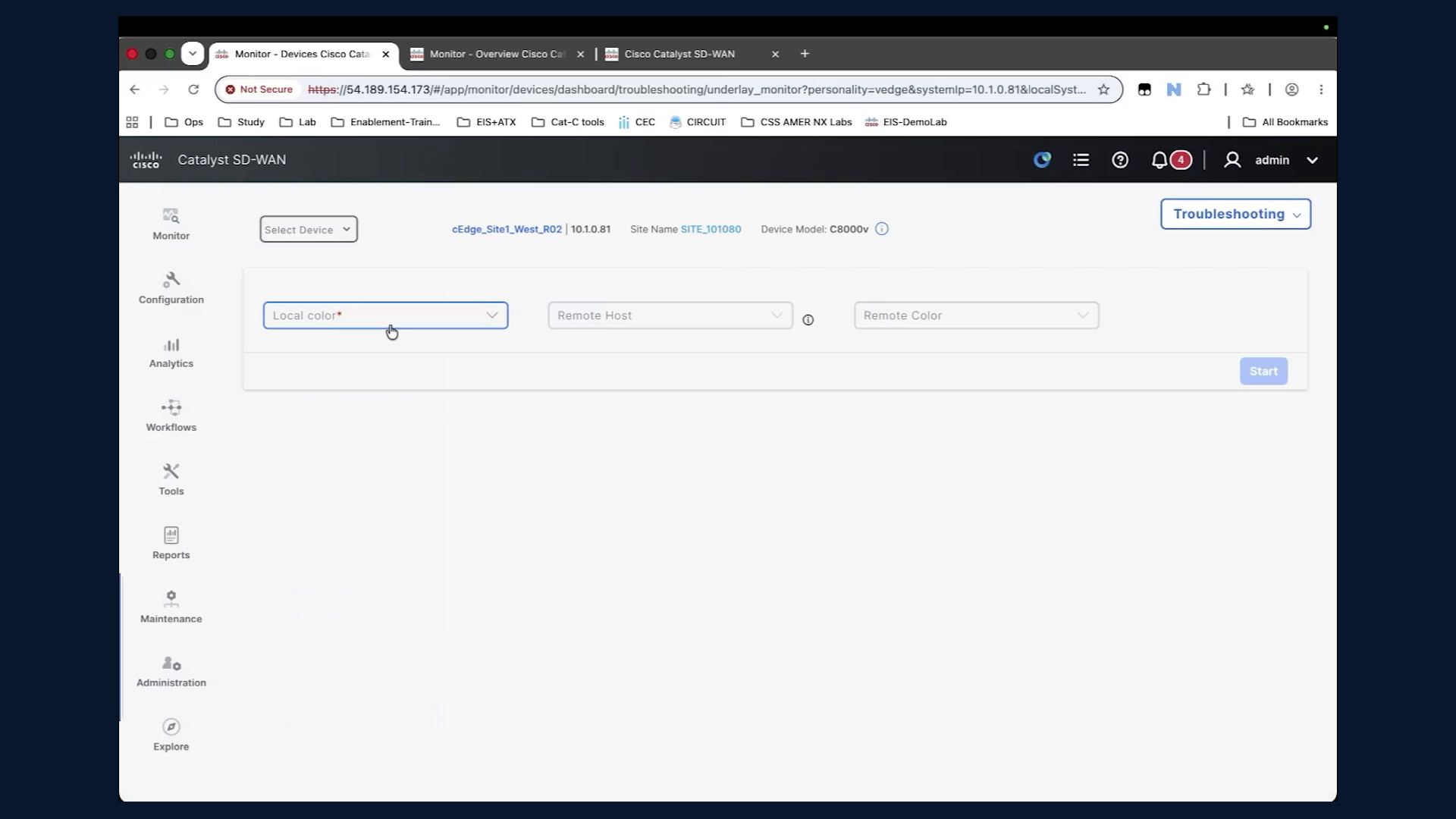This screenshot has width=1456, height=819.
Task: Click the device model info icon
Action: 881,229
